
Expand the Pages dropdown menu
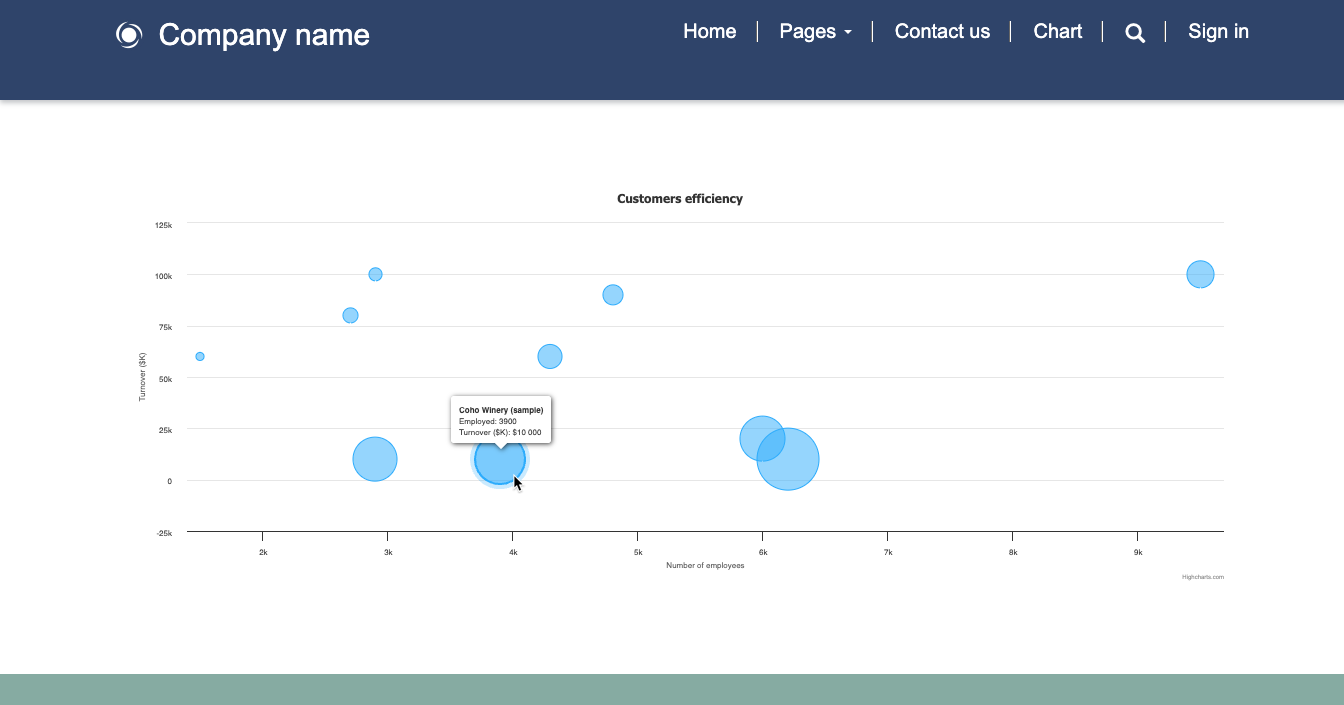click(x=816, y=31)
